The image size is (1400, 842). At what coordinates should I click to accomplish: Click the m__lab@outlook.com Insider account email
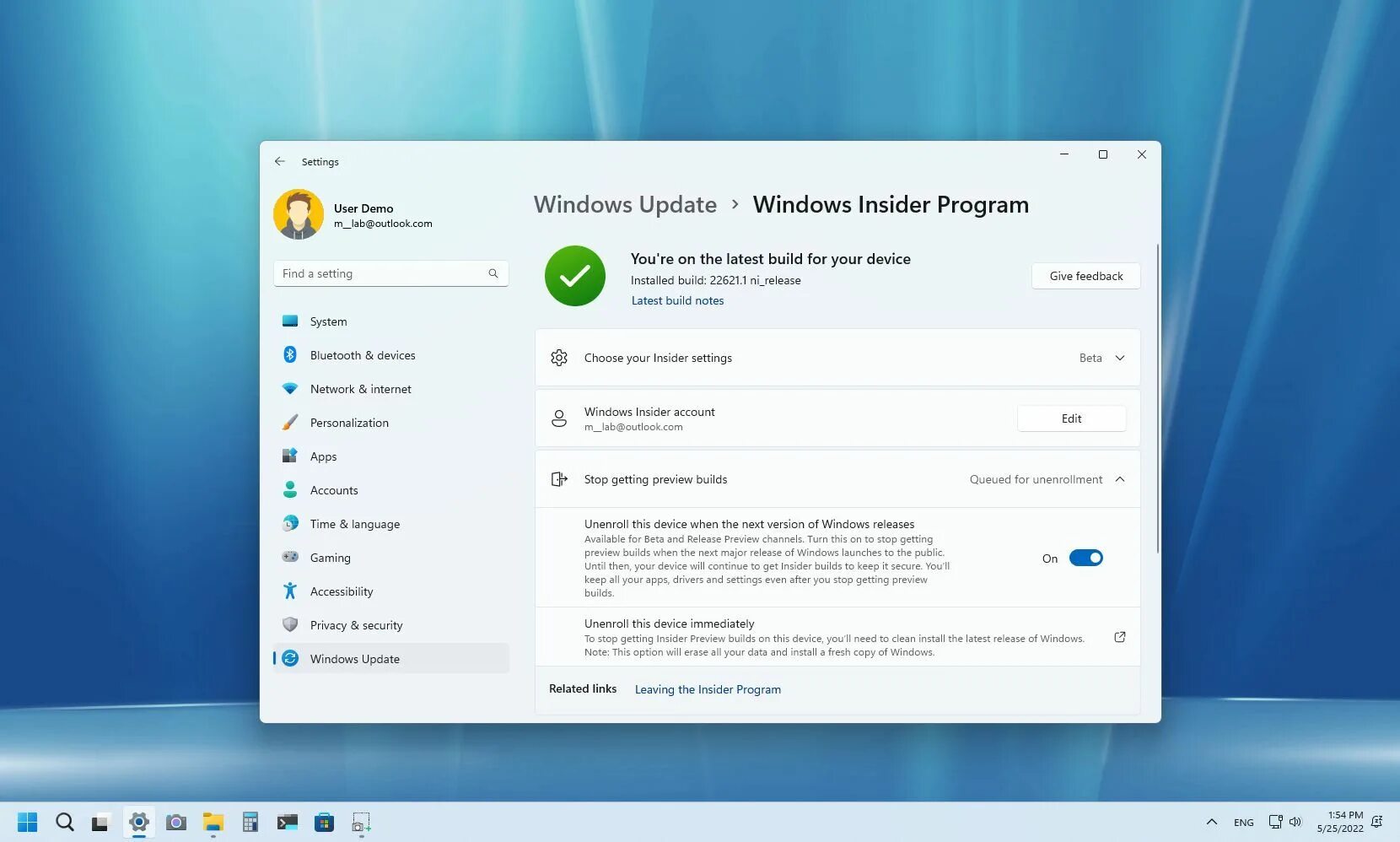633,427
